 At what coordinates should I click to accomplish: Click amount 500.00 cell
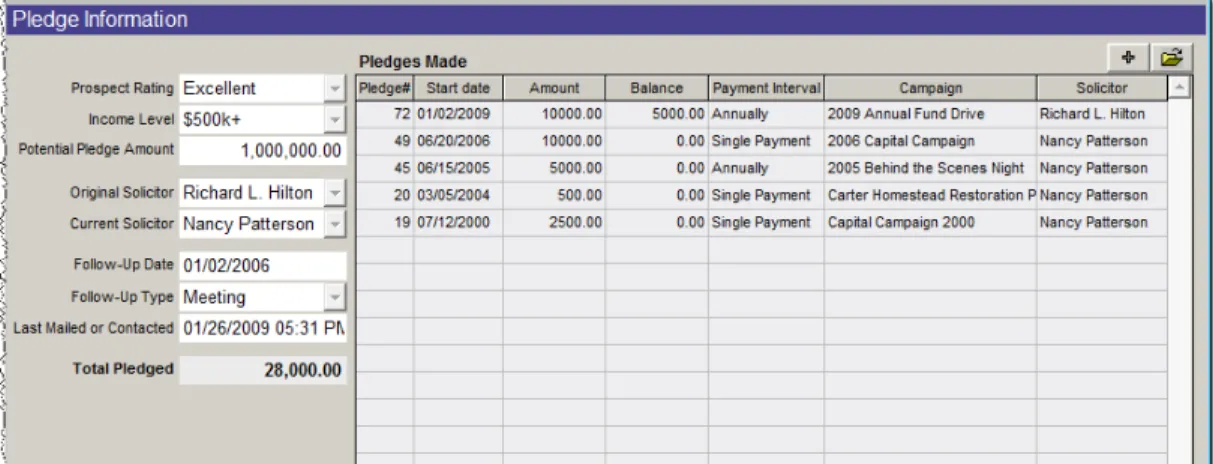(x=554, y=195)
